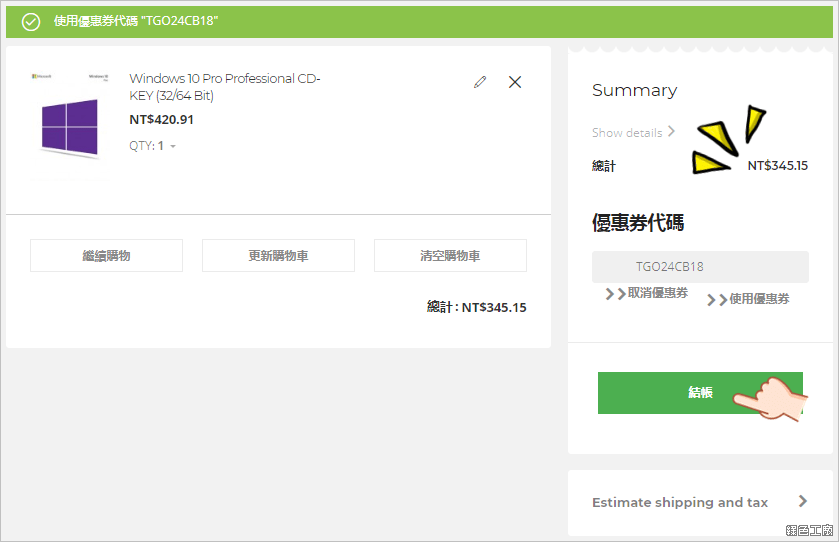Screen dimensions: 839x542
Task: Click the 總計 label in the Summary panel
Action: [x=604, y=166]
